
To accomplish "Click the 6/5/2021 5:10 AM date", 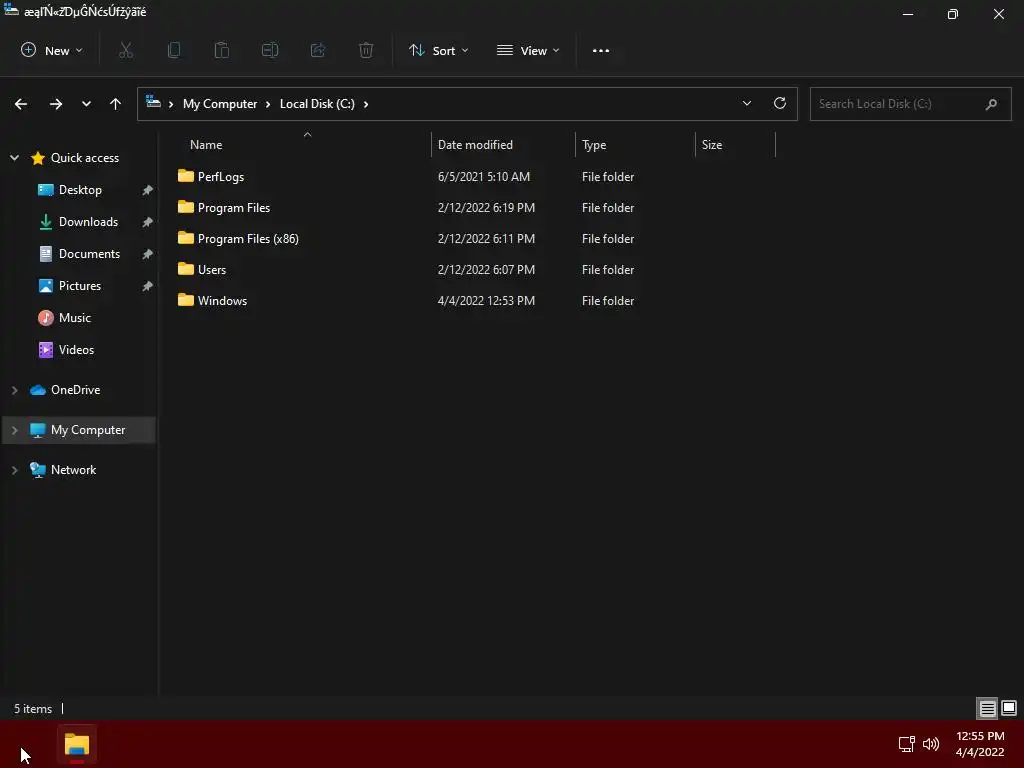I will click(484, 177).
